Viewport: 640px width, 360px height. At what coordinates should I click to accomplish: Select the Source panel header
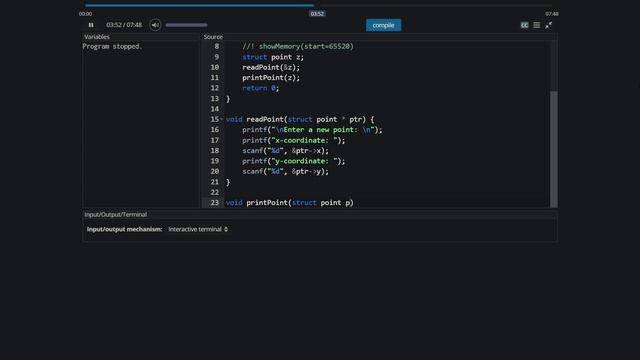coord(213,37)
